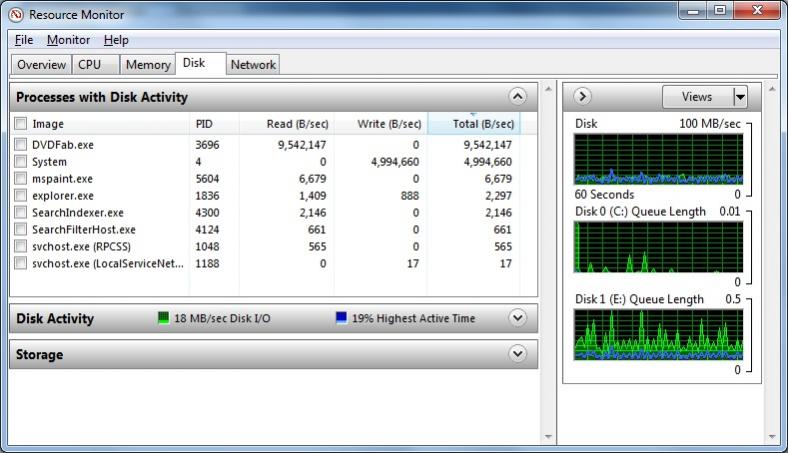Select the DVDFab.exe process name

(63, 145)
